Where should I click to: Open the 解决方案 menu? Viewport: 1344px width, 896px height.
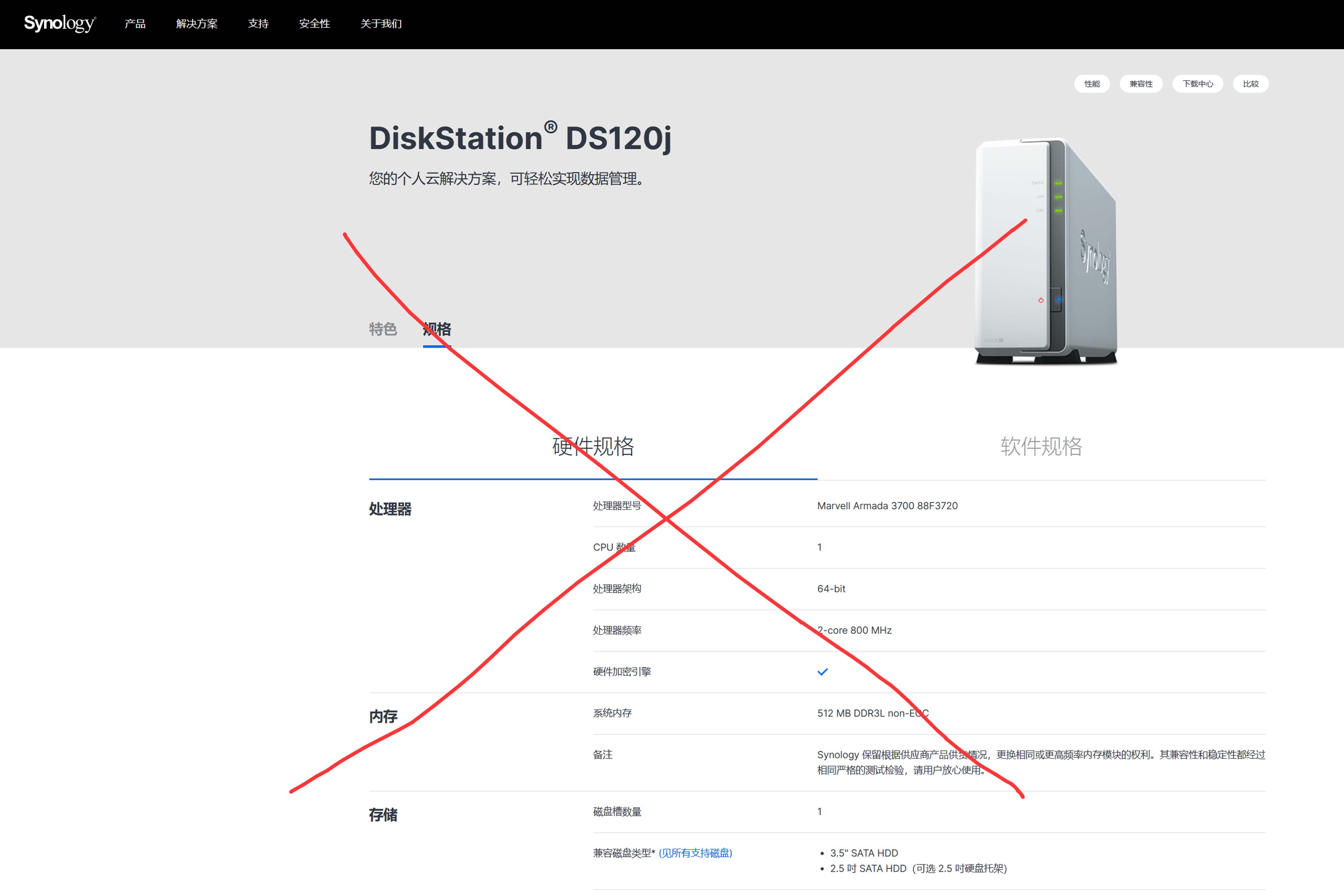(x=197, y=24)
